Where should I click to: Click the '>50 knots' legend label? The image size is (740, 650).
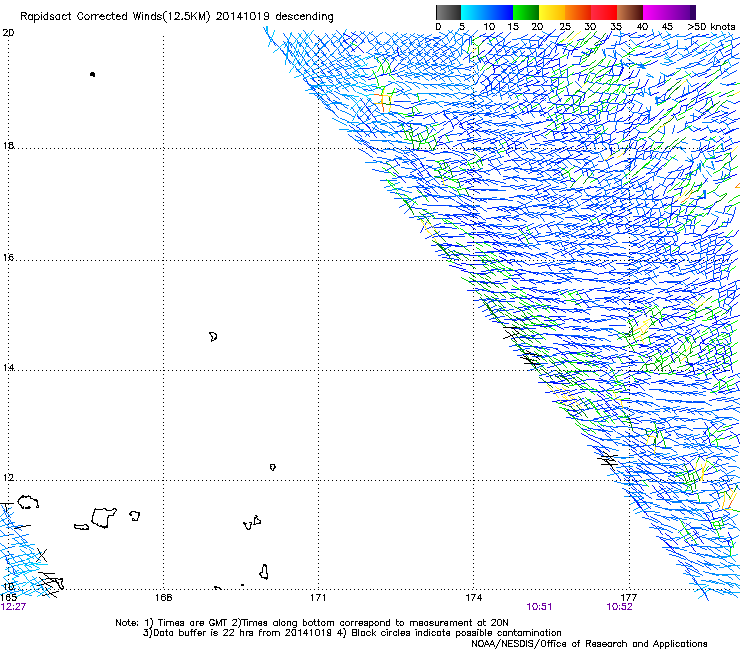coord(711,27)
